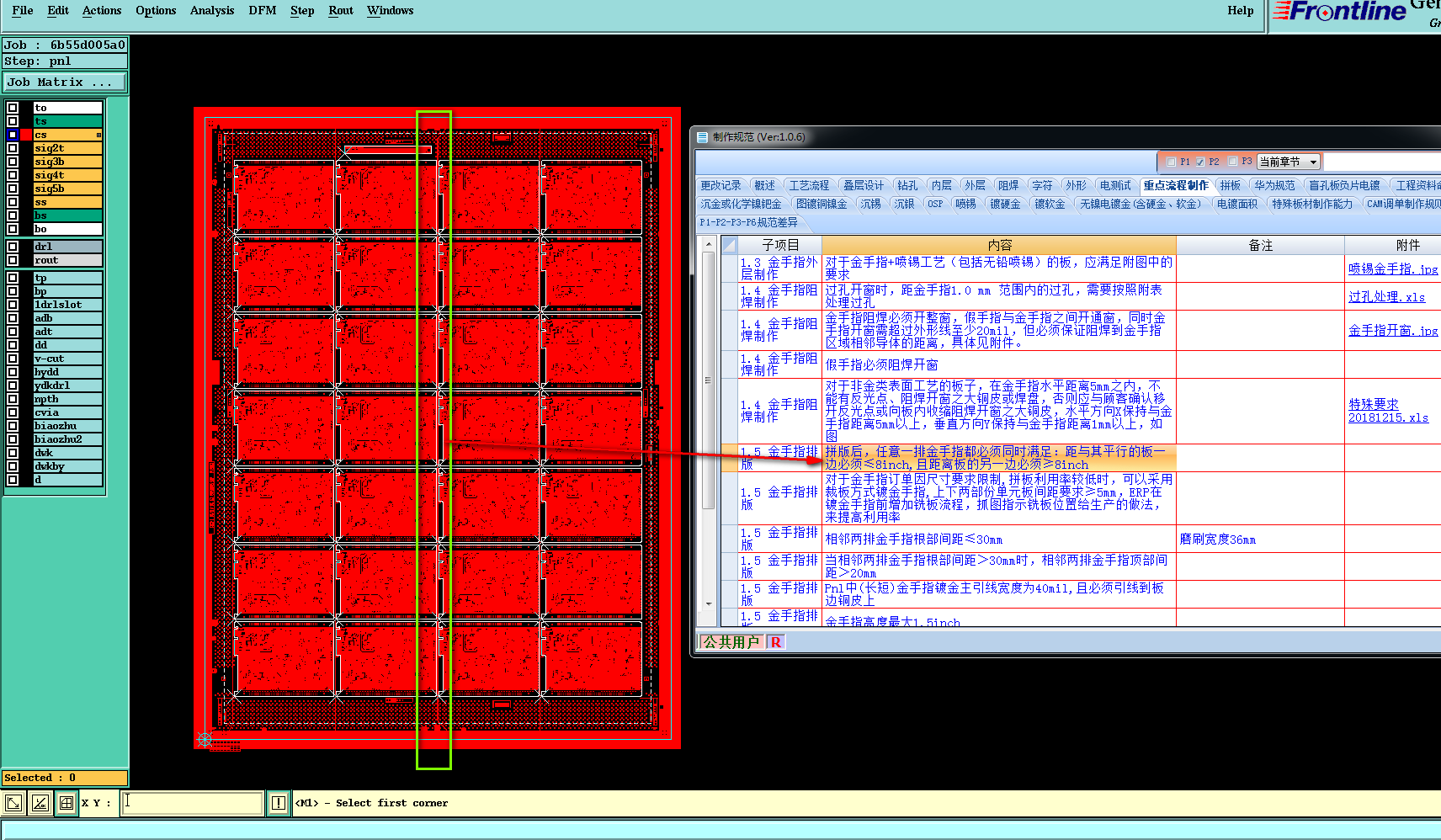Select the npth layer name
Image resolution: width=1441 pixels, height=840 pixels.
click(67, 399)
